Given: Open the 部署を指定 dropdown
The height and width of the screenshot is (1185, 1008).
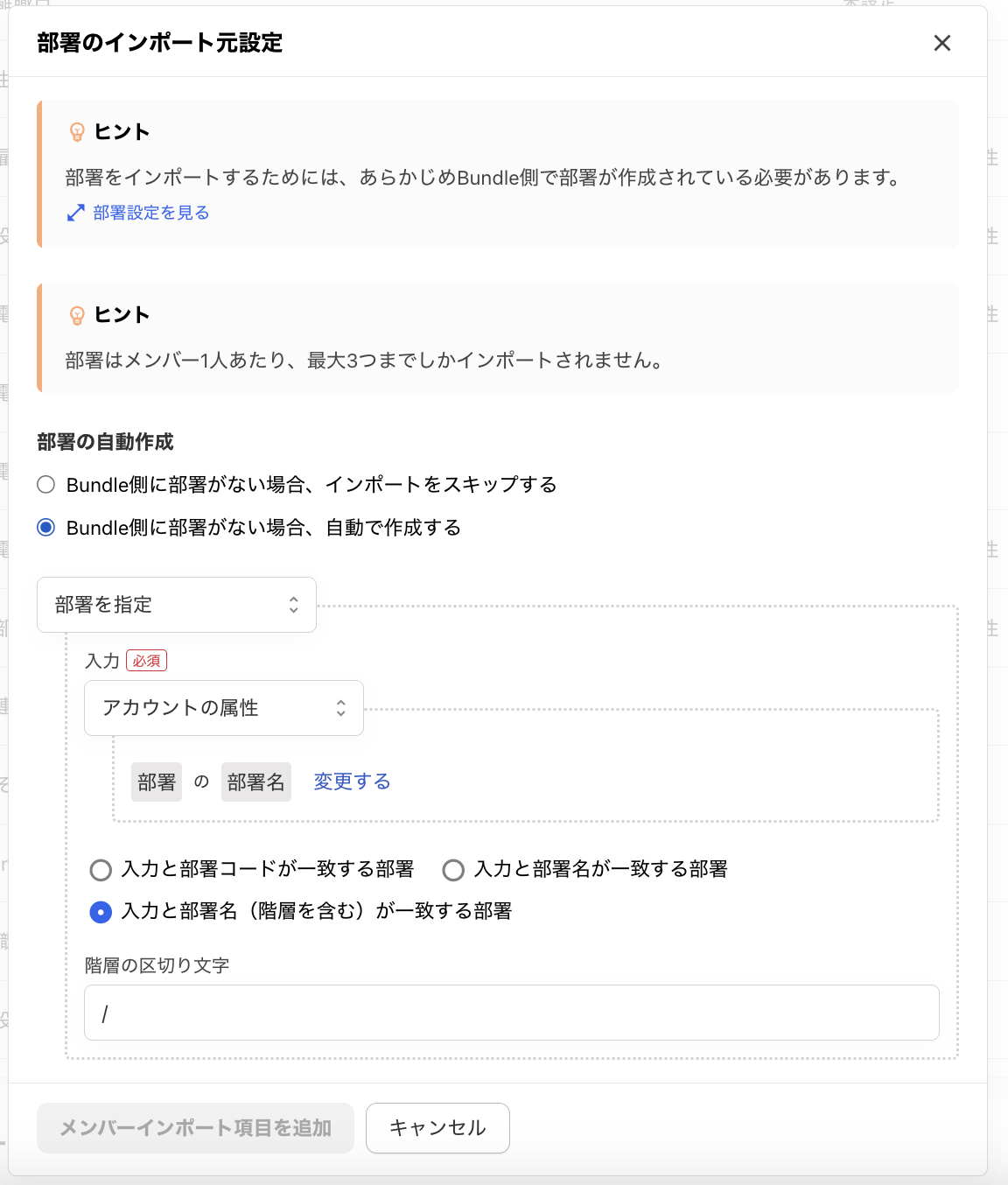Looking at the screenshot, I should pyautogui.click(x=175, y=605).
